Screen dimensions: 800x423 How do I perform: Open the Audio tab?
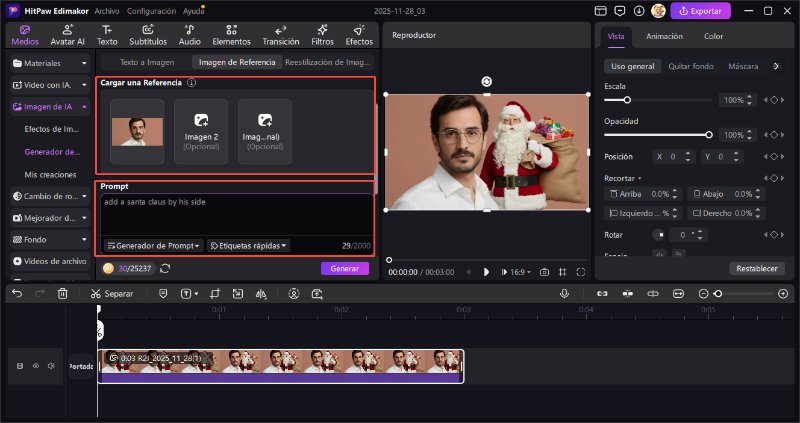point(189,35)
